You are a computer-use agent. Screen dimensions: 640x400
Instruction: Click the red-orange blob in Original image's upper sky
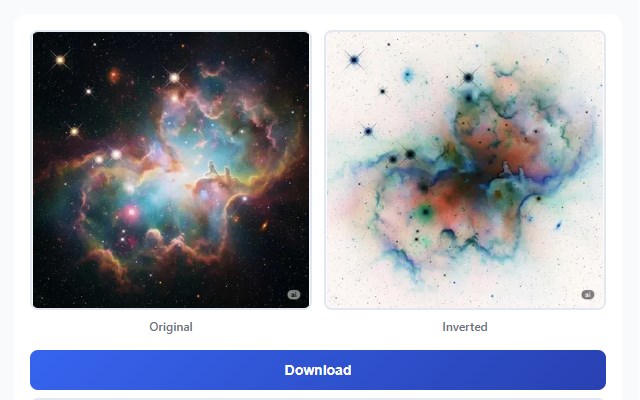pos(114,75)
